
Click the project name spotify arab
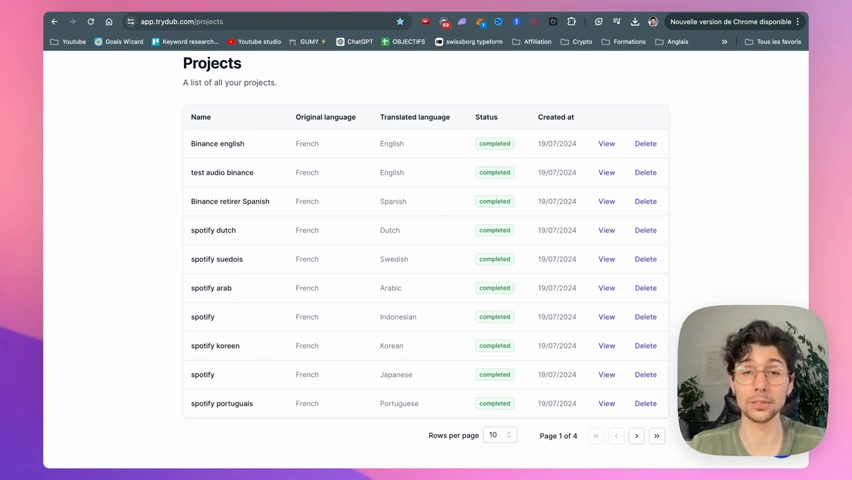[x=211, y=288]
